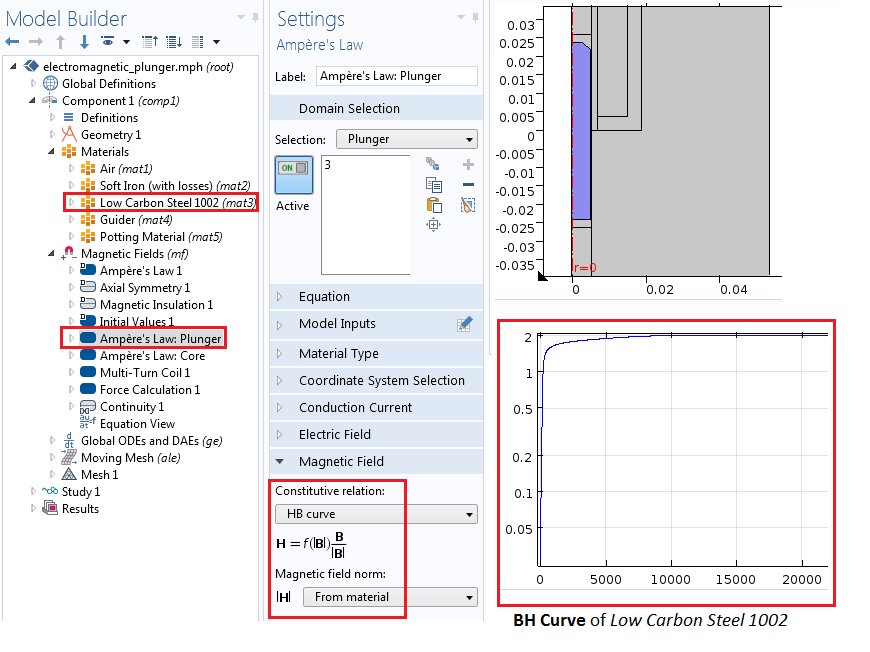870x652 pixels.
Task: Click the Copy Selection icon
Action: 433,184
